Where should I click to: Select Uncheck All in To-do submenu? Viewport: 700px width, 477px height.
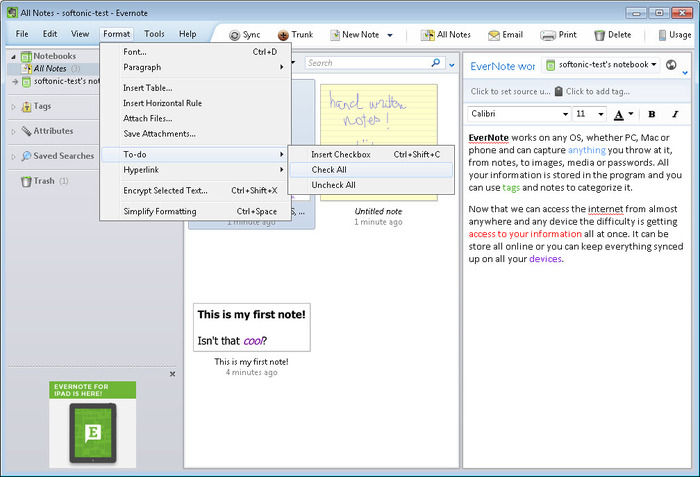pyautogui.click(x=371, y=185)
